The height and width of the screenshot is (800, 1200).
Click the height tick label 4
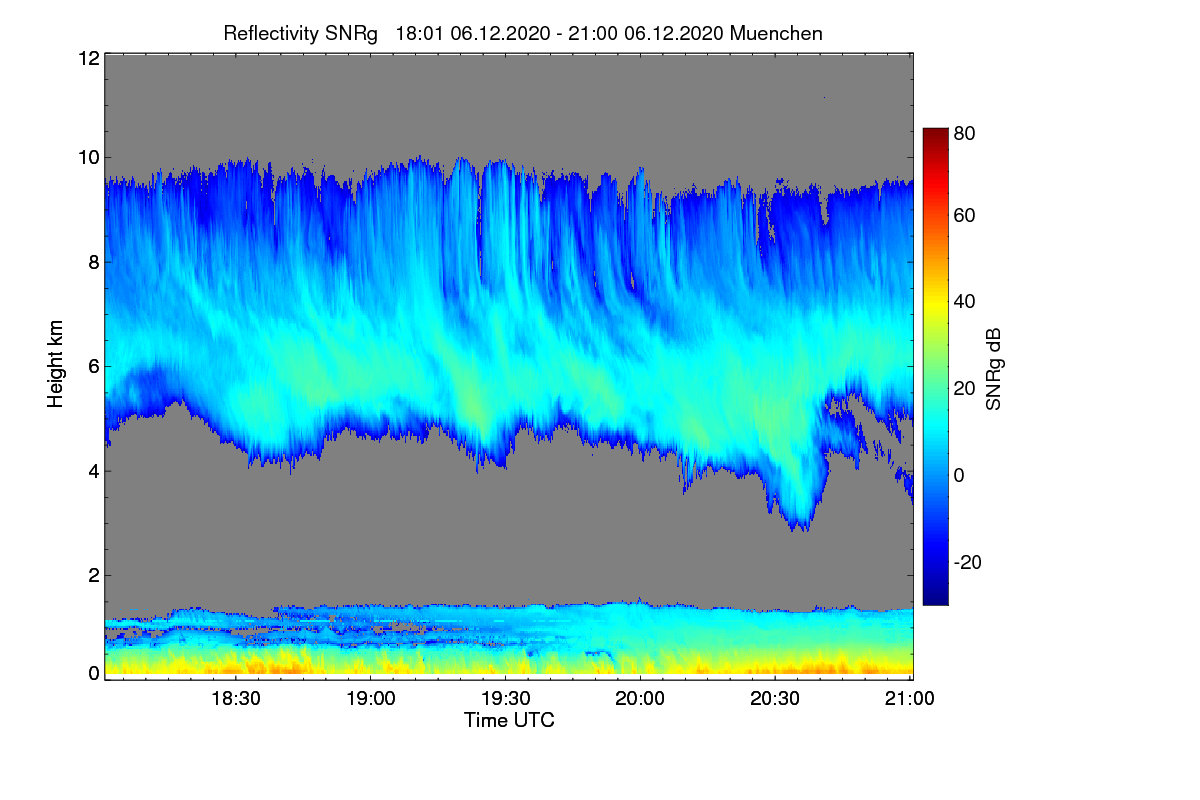pyautogui.click(x=93, y=471)
